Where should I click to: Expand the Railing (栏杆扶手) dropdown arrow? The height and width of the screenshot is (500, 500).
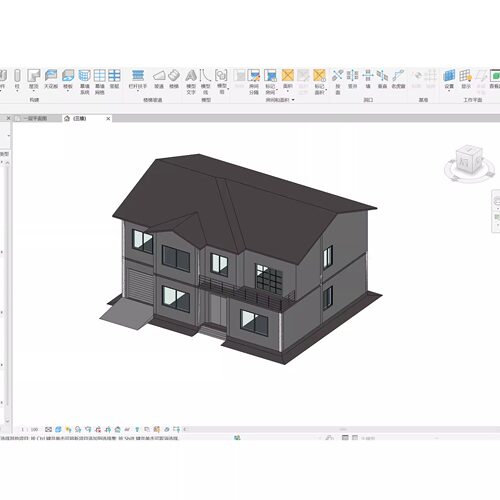[x=138, y=90]
